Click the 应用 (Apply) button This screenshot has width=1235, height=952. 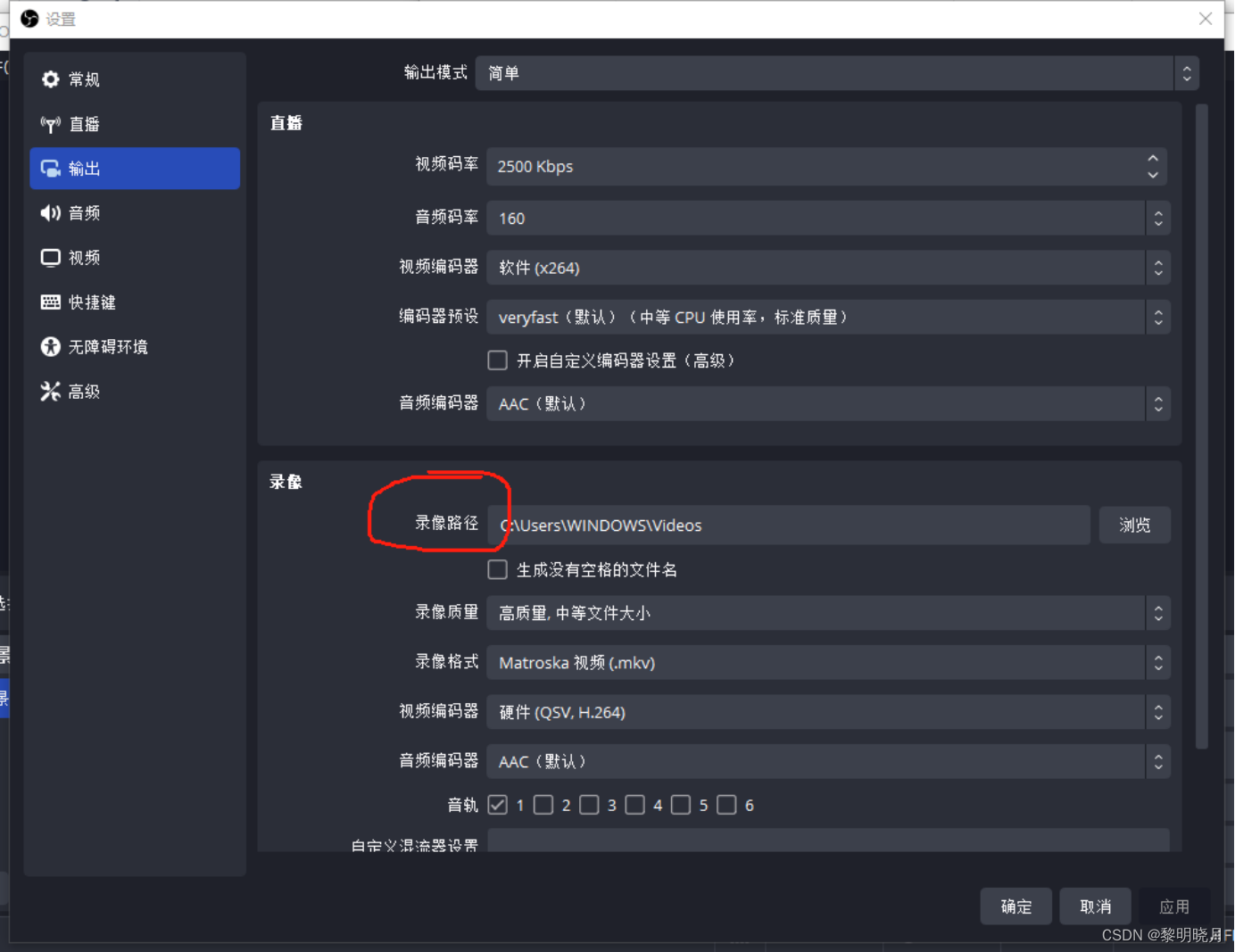pos(1175,906)
